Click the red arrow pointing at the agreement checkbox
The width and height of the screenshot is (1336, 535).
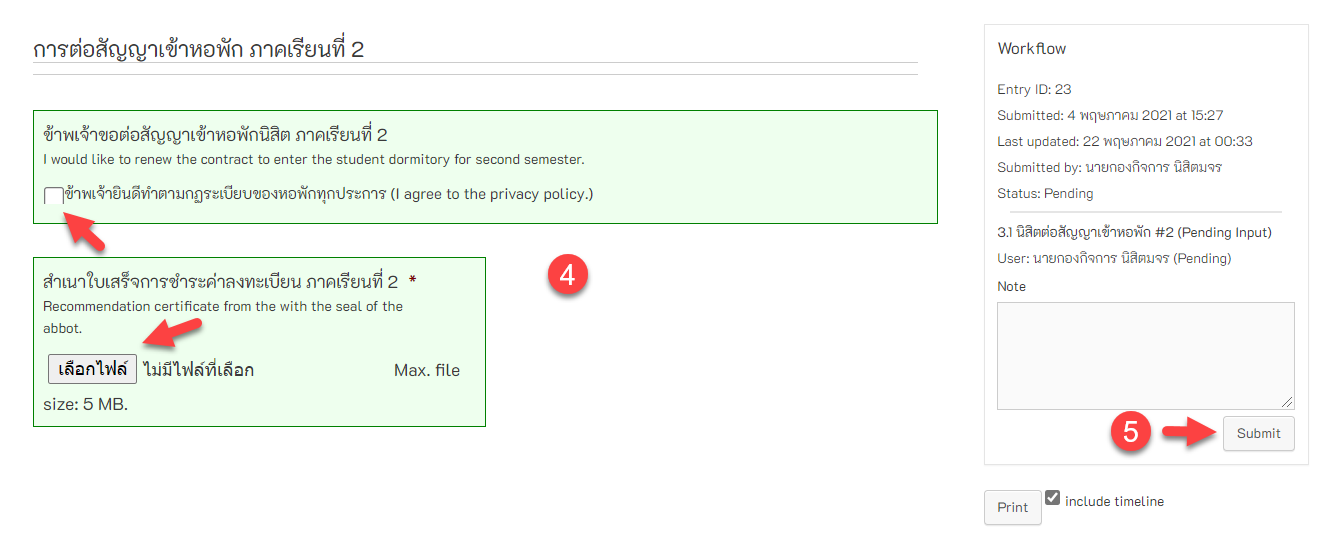click(86, 235)
